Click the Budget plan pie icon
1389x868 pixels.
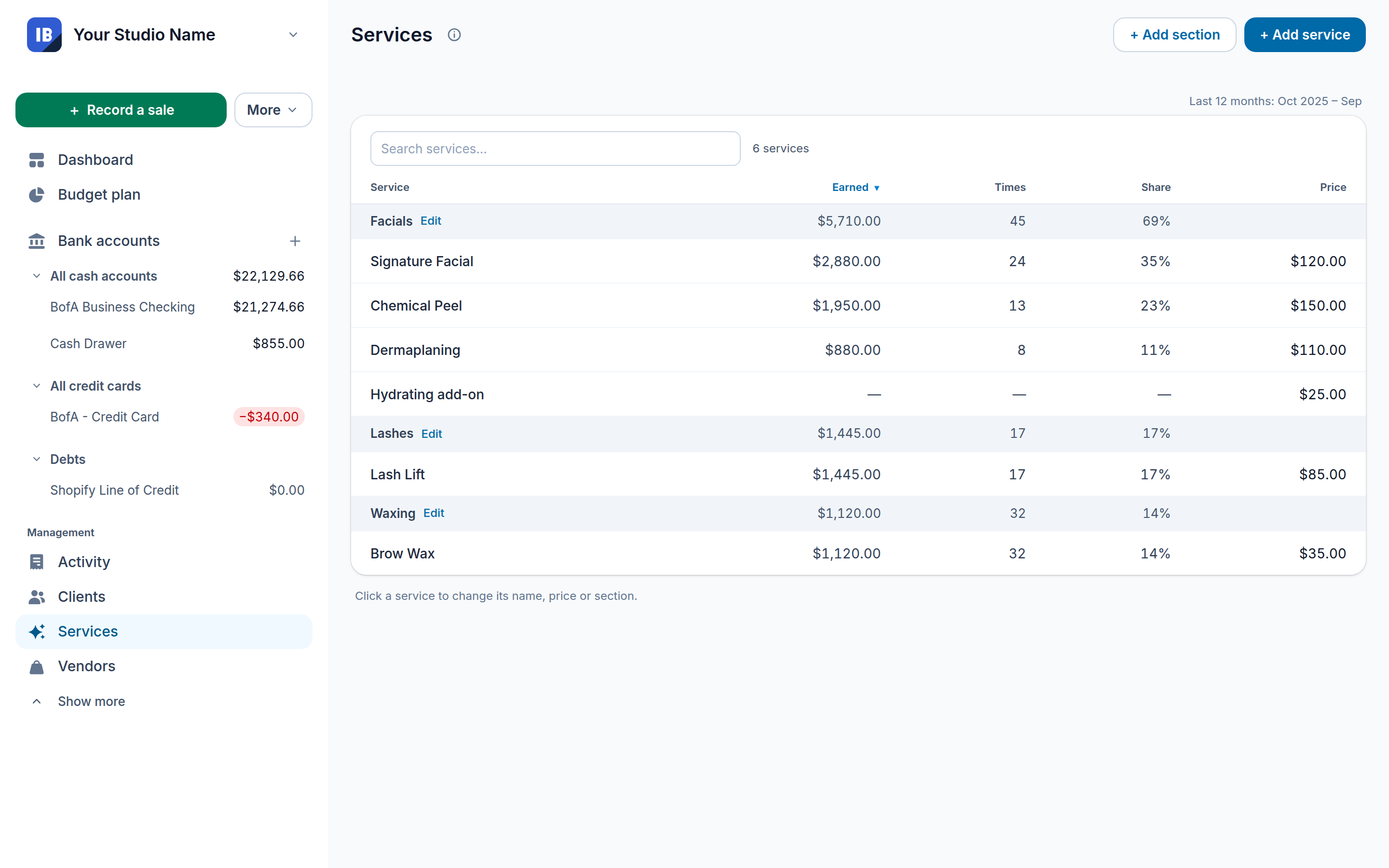point(37,195)
